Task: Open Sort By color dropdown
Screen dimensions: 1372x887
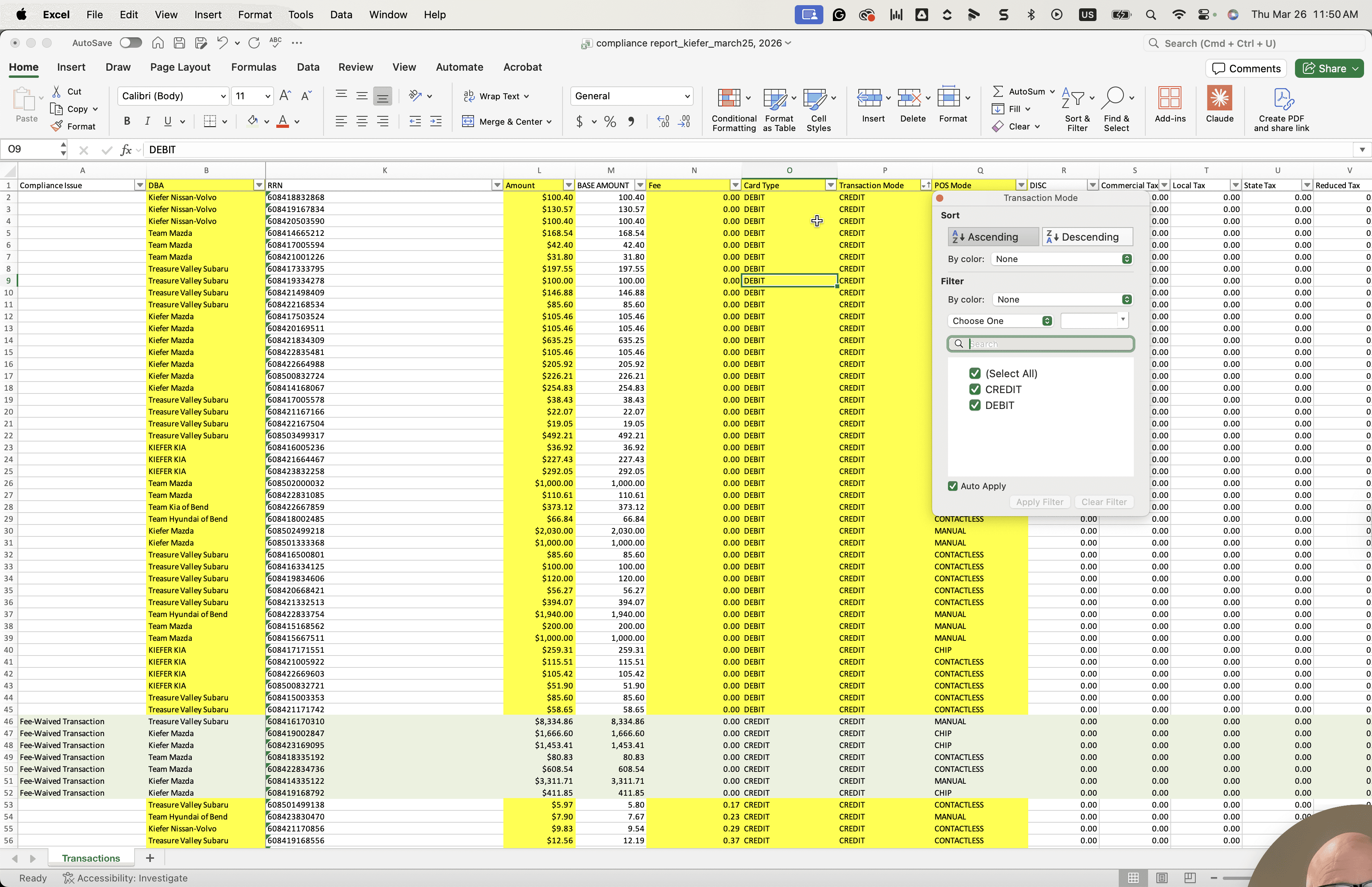Action: click(x=1062, y=259)
